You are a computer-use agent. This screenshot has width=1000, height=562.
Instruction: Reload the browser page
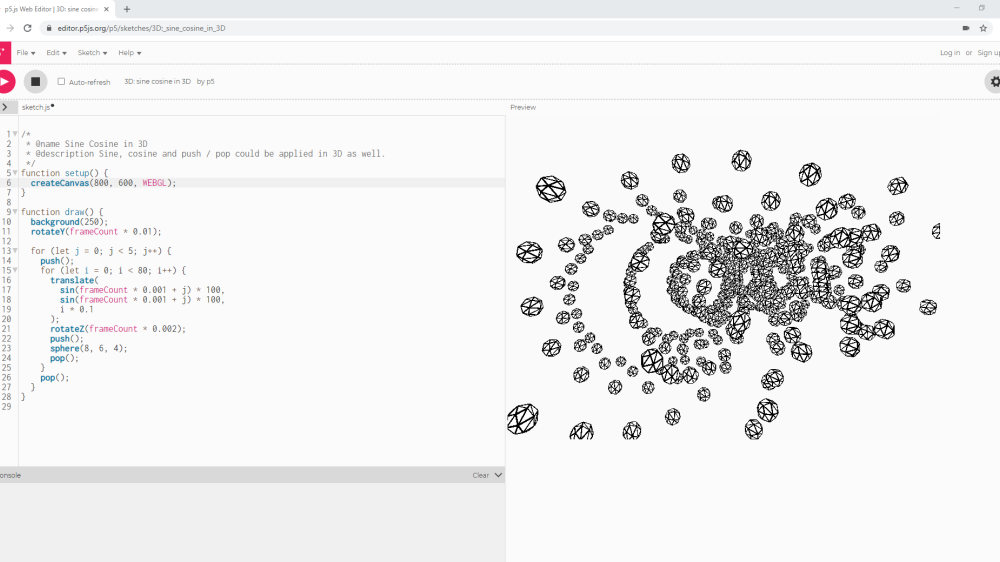point(27,28)
